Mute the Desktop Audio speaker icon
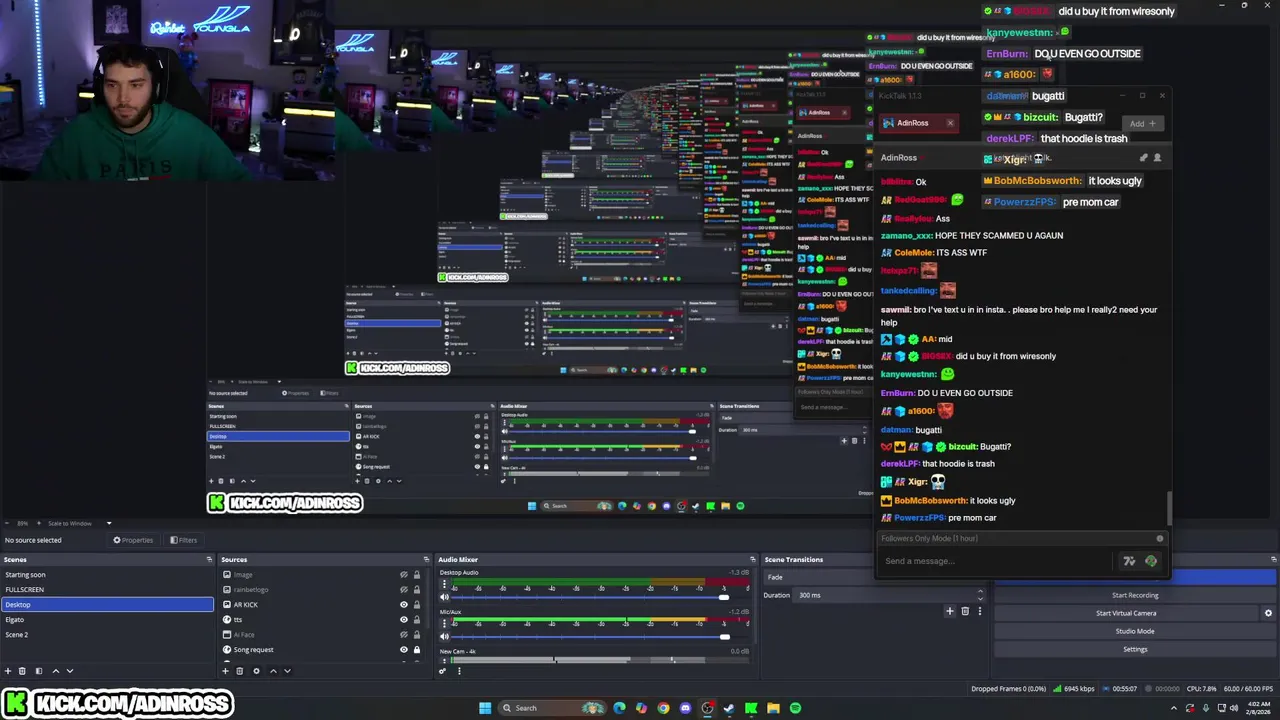The image size is (1280, 720). (x=444, y=597)
